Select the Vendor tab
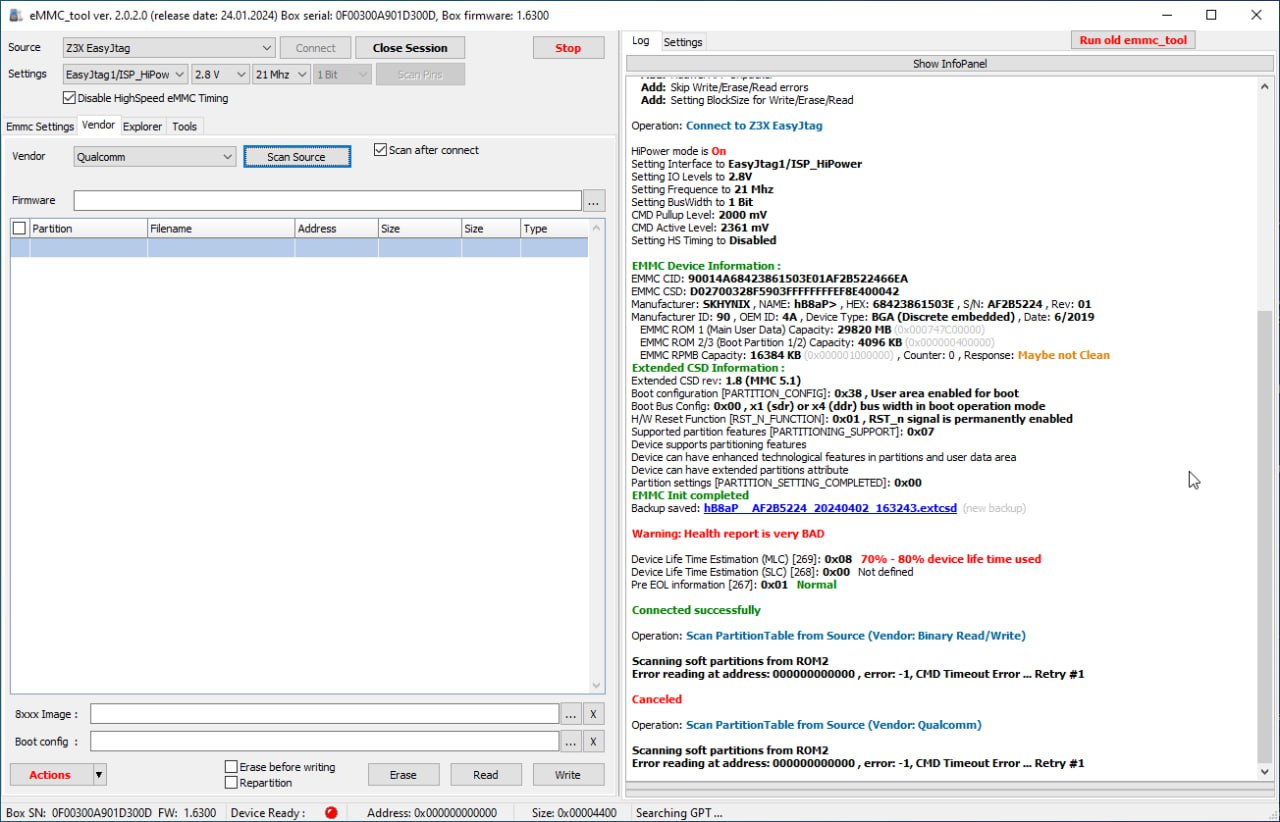This screenshot has height=822, width=1280. point(98,125)
